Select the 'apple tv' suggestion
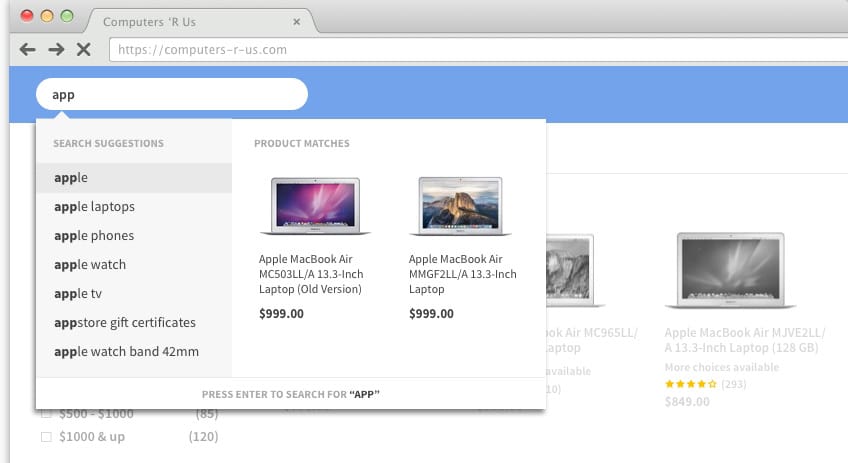 coord(134,294)
